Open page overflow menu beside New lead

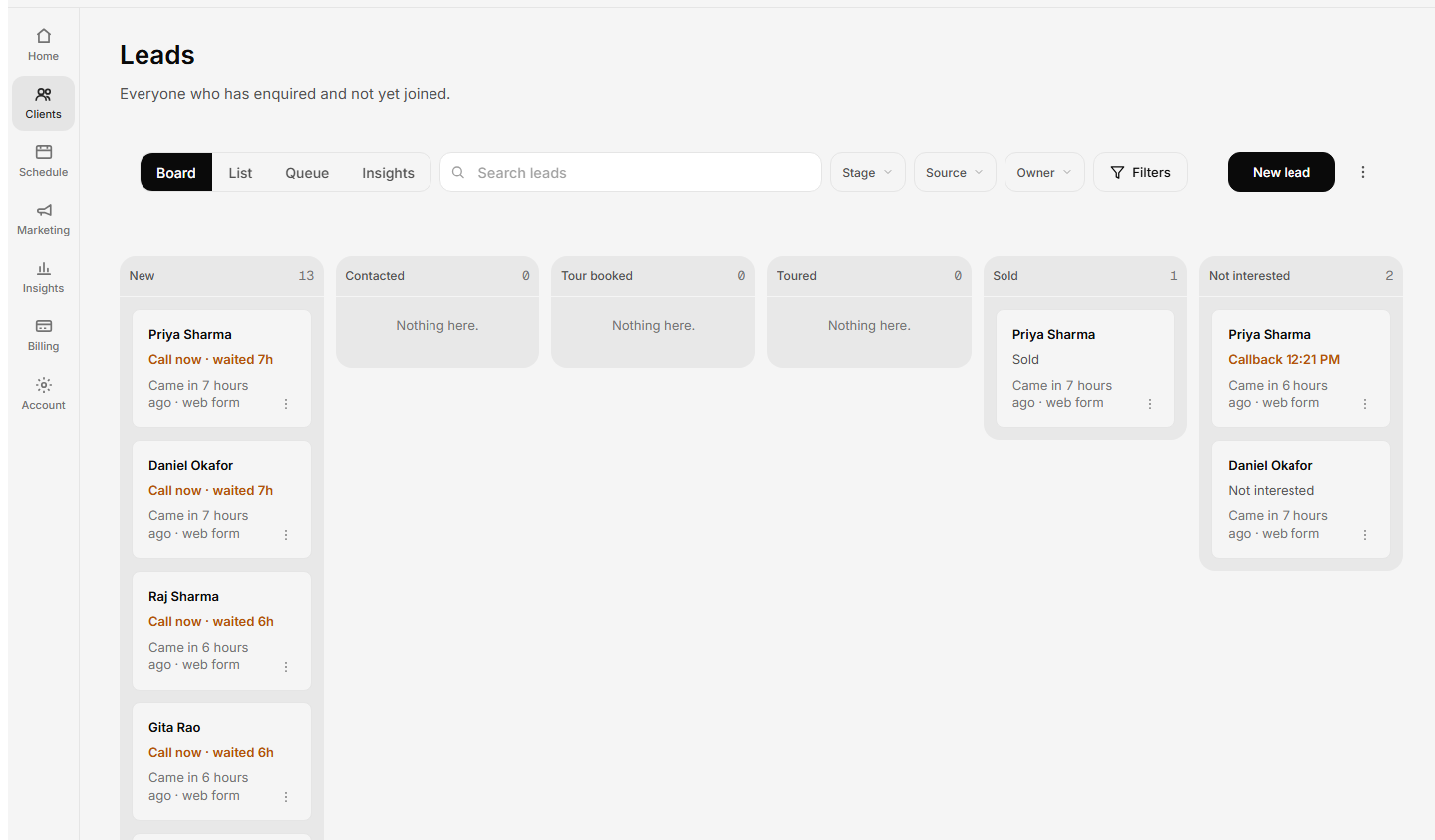pyautogui.click(x=1363, y=172)
